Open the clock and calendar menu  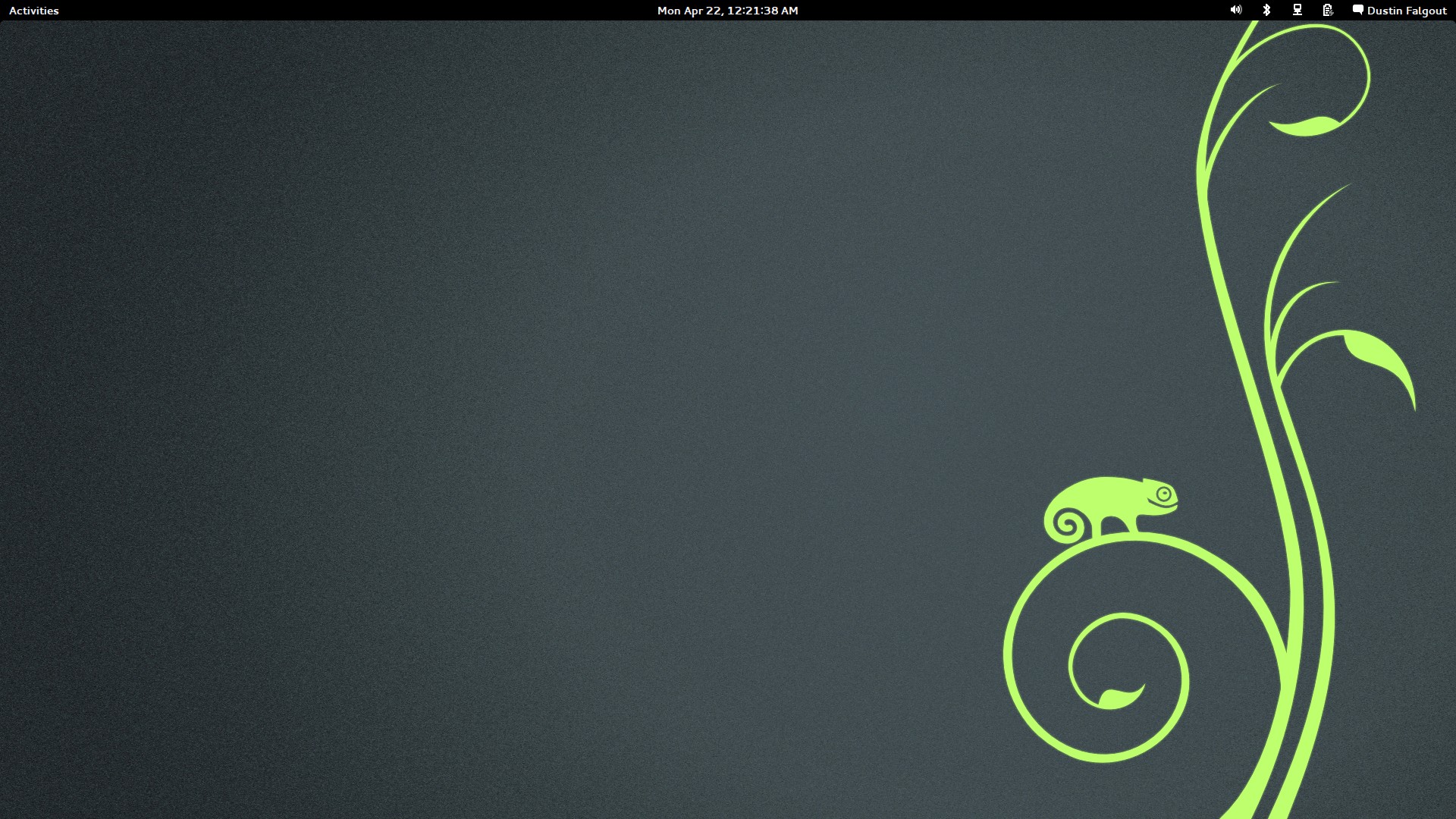click(727, 11)
